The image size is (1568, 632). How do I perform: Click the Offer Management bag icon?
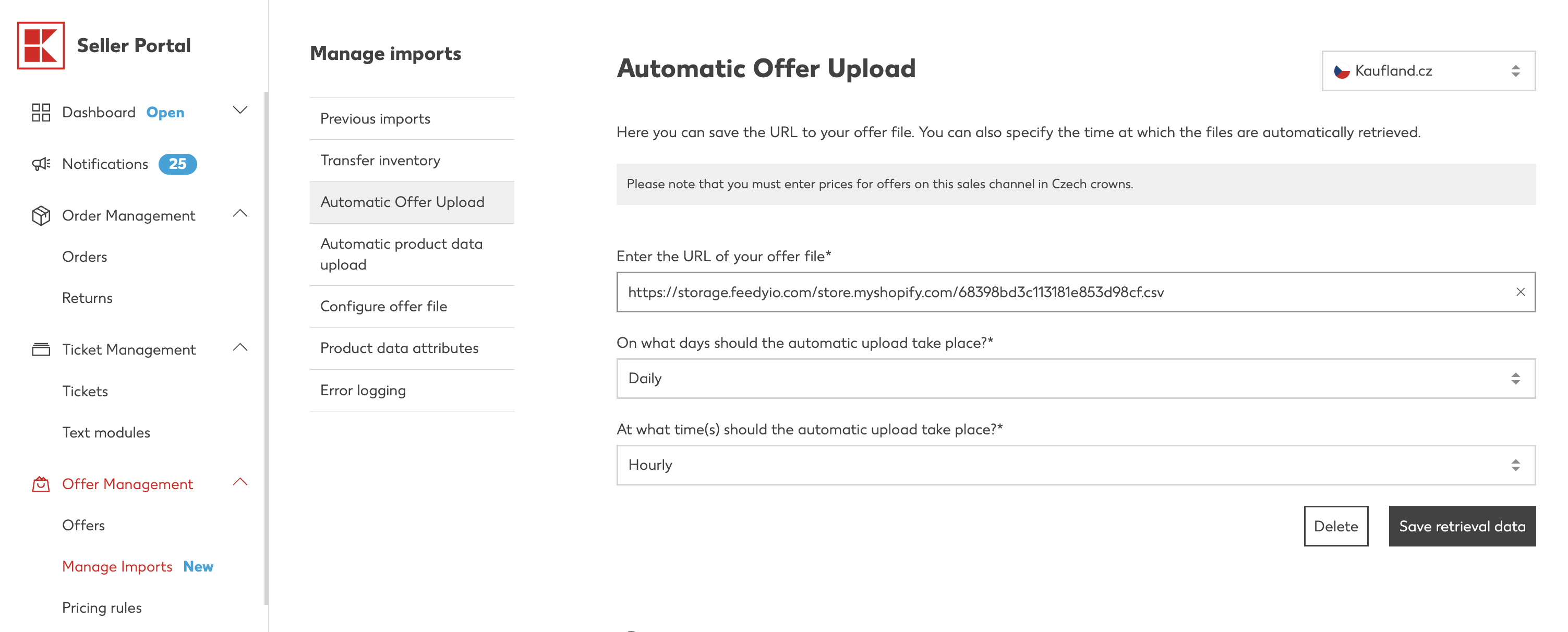coord(41,484)
